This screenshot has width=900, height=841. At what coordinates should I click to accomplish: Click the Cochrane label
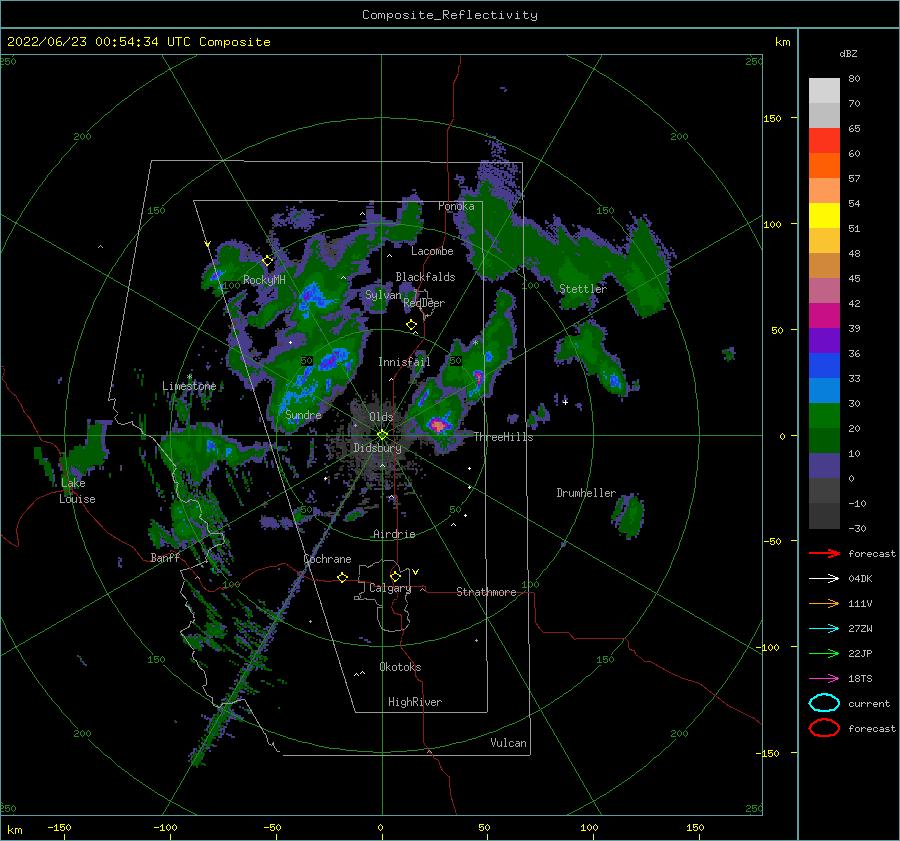(x=327, y=559)
